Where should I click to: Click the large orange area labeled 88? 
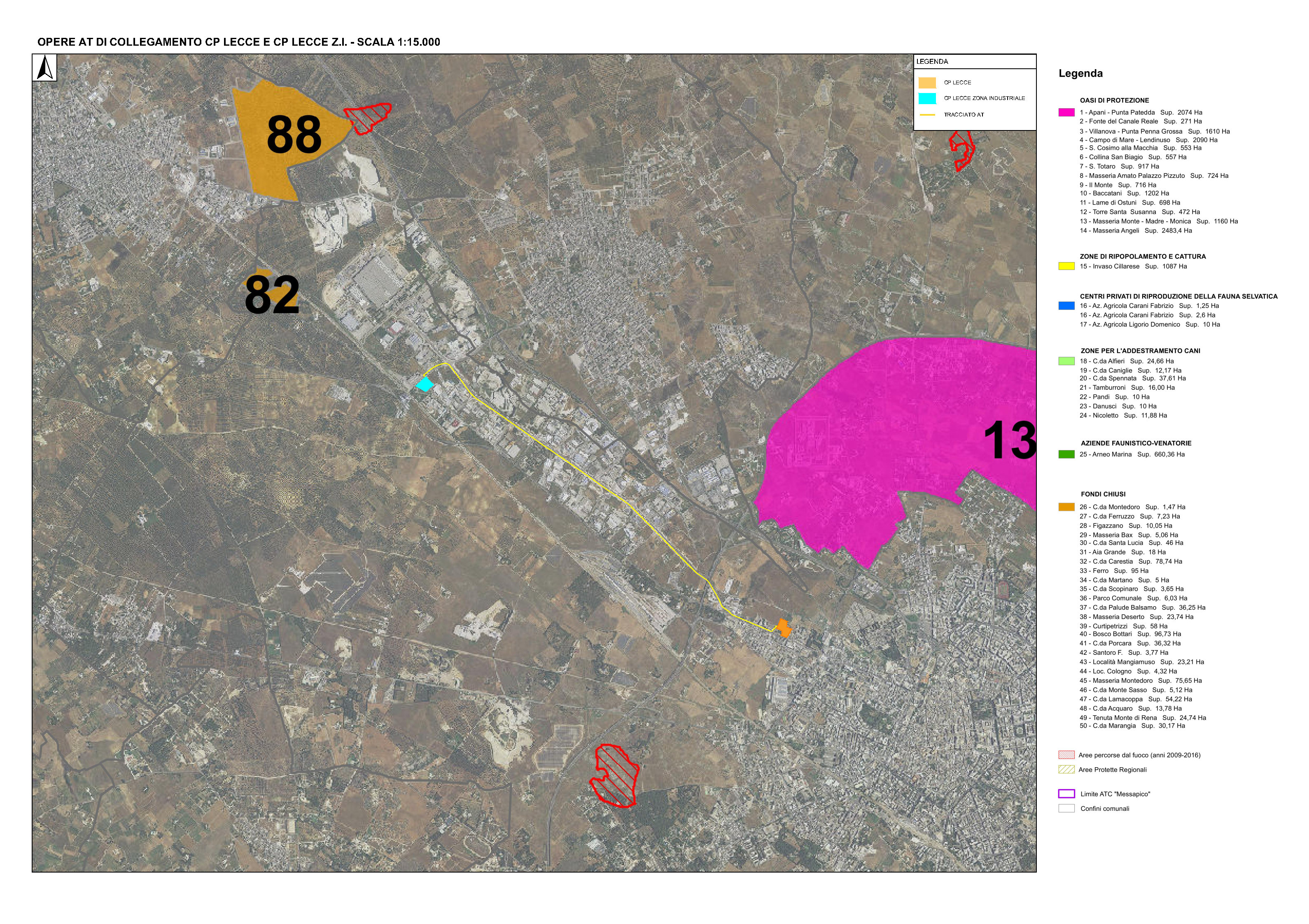pyautogui.click(x=268, y=165)
